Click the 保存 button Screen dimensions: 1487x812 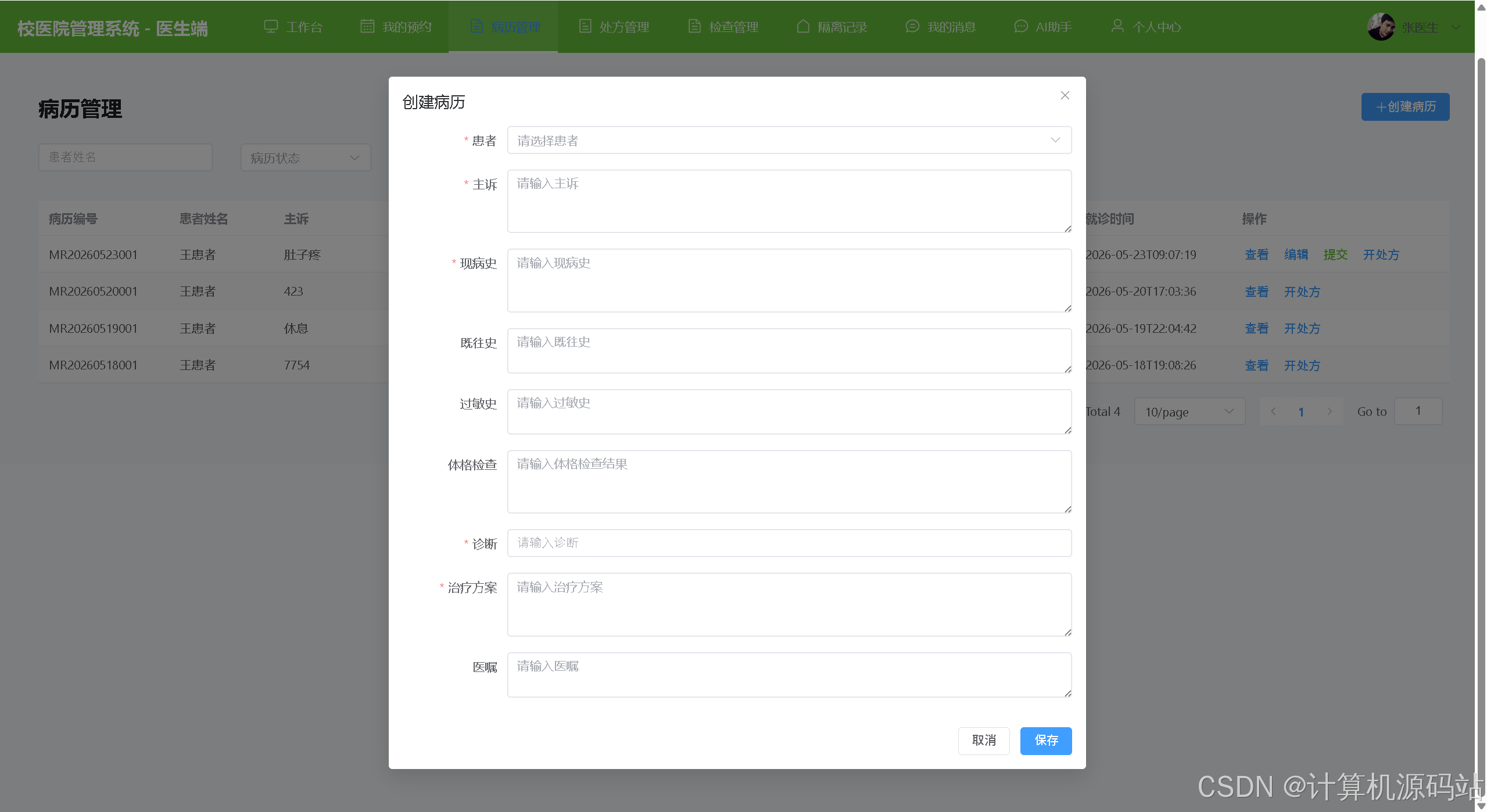point(1046,741)
